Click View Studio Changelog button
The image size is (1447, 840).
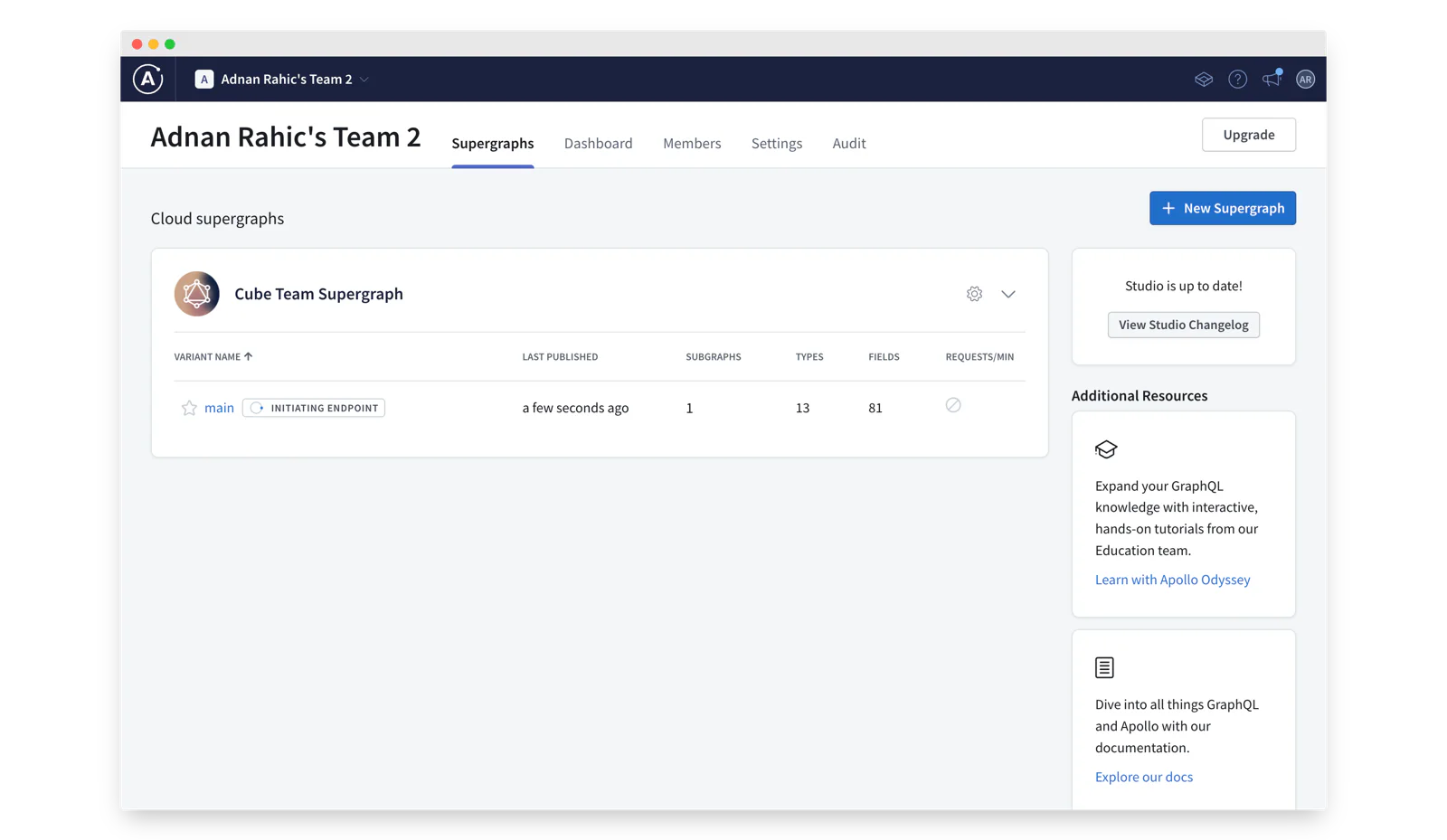pos(1183,325)
